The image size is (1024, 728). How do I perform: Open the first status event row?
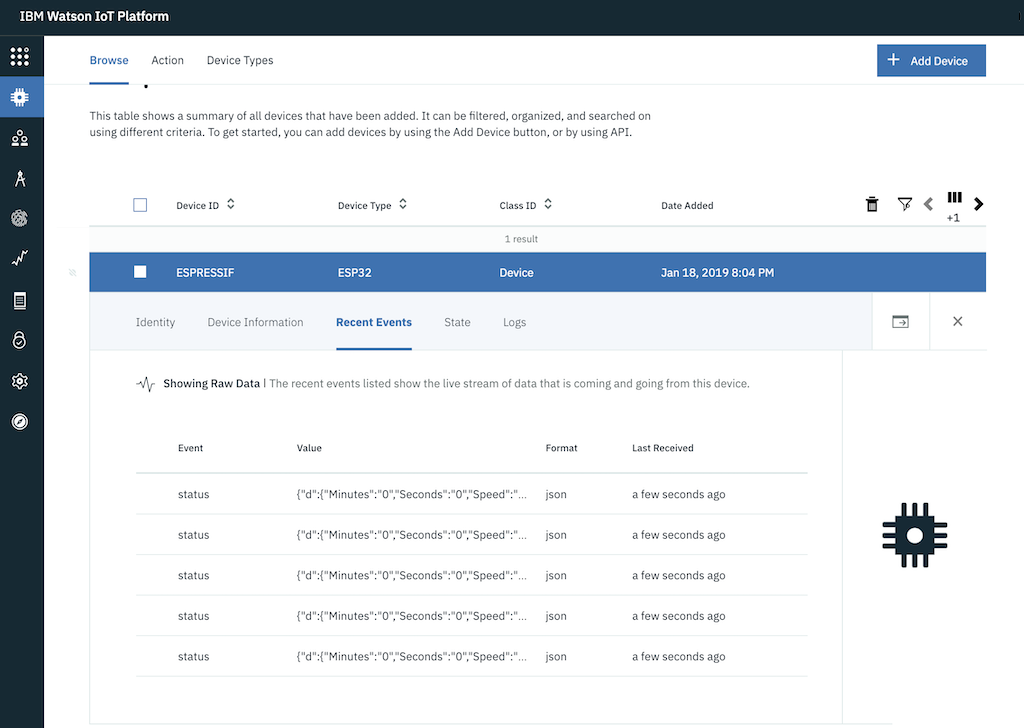[472, 494]
